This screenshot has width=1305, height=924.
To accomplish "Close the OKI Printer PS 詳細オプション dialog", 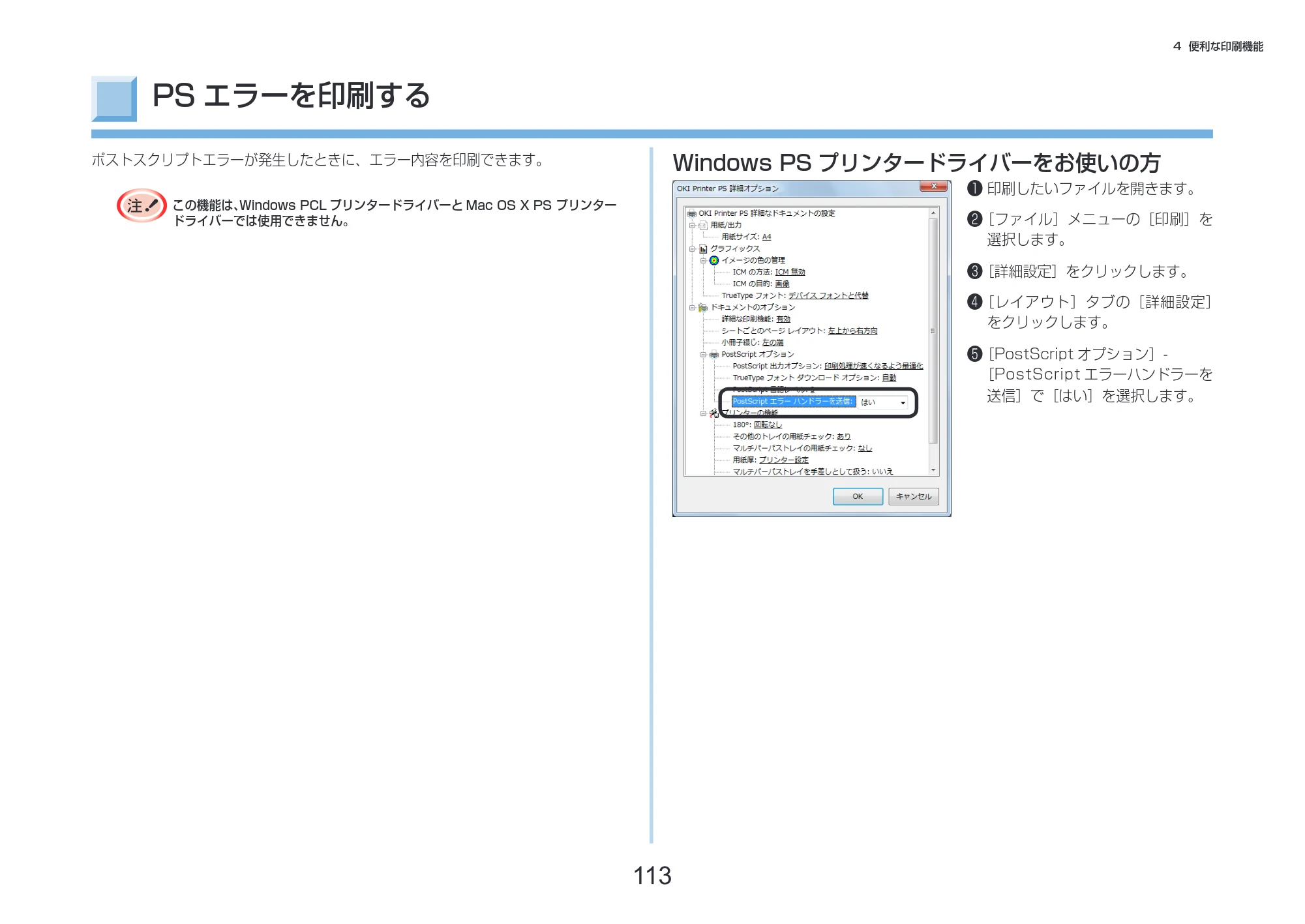I will (x=934, y=186).
